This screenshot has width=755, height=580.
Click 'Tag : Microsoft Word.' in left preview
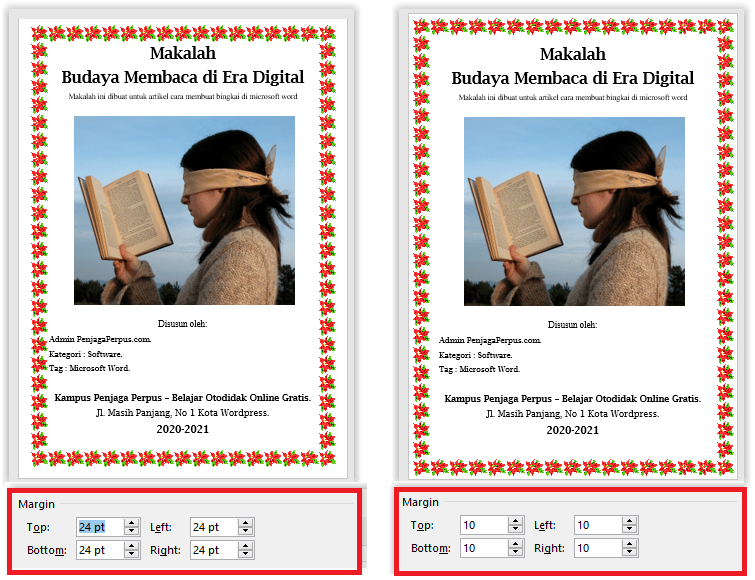pyautogui.click(x=89, y=368)
